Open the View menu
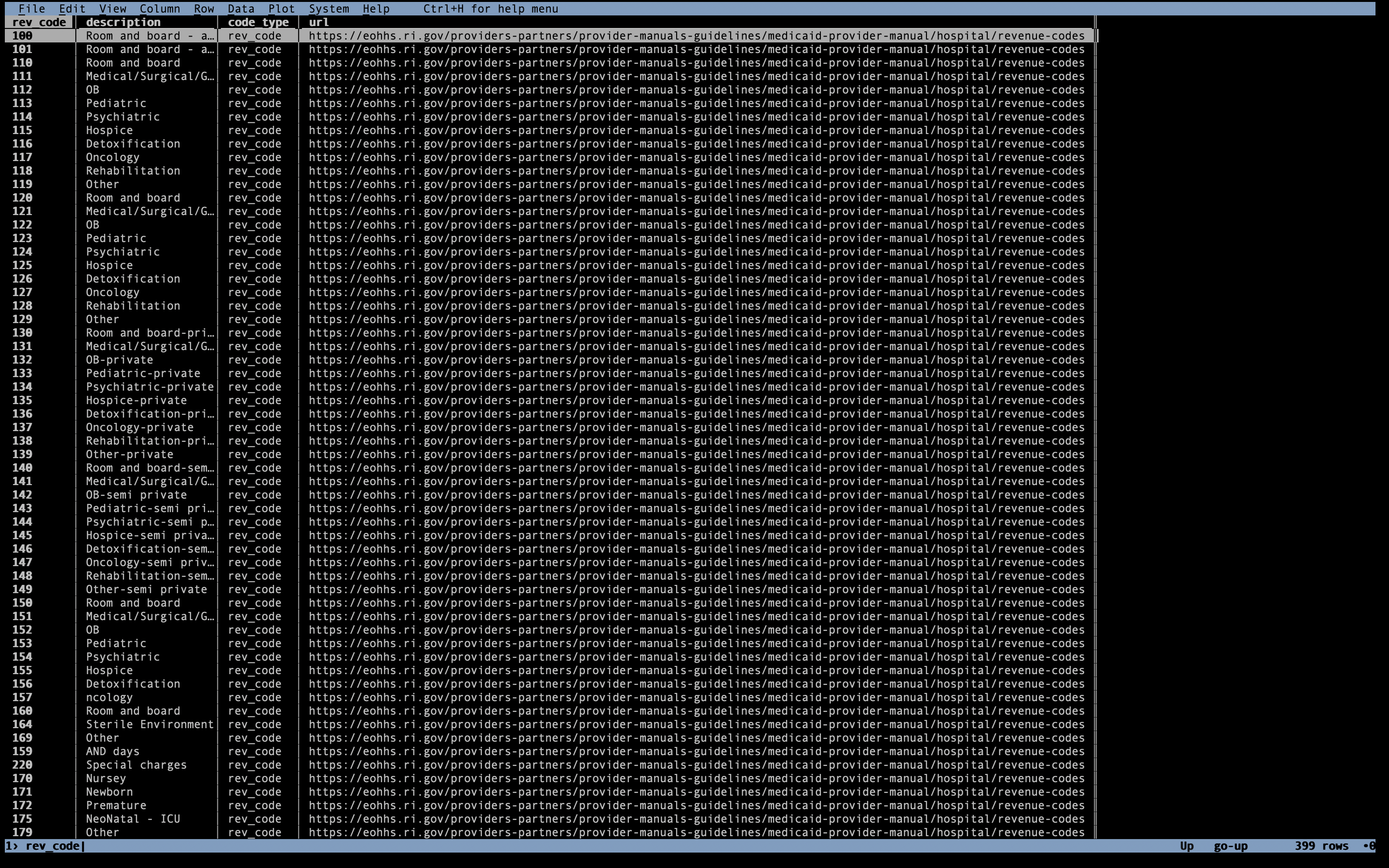The image size is (1389, 868). click(x=112, y=9)
